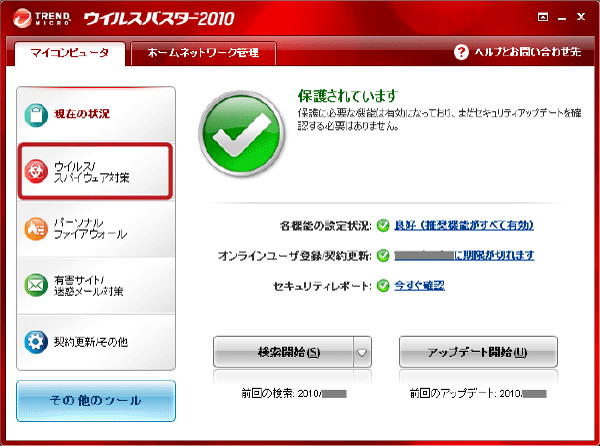This screenshot has height=446, width=600.
Task: Click the clipboard icon for 現在の状況
Action: (36, 114)
